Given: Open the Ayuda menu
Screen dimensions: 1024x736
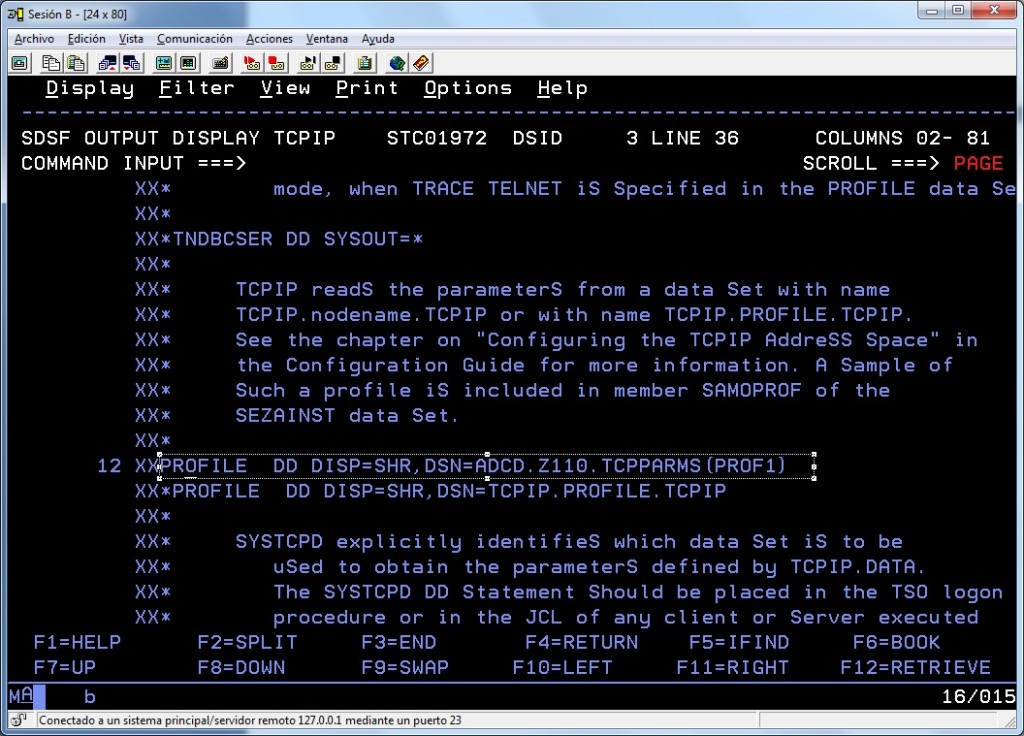Looking at the screenshot, I should (x=377, y=39).
